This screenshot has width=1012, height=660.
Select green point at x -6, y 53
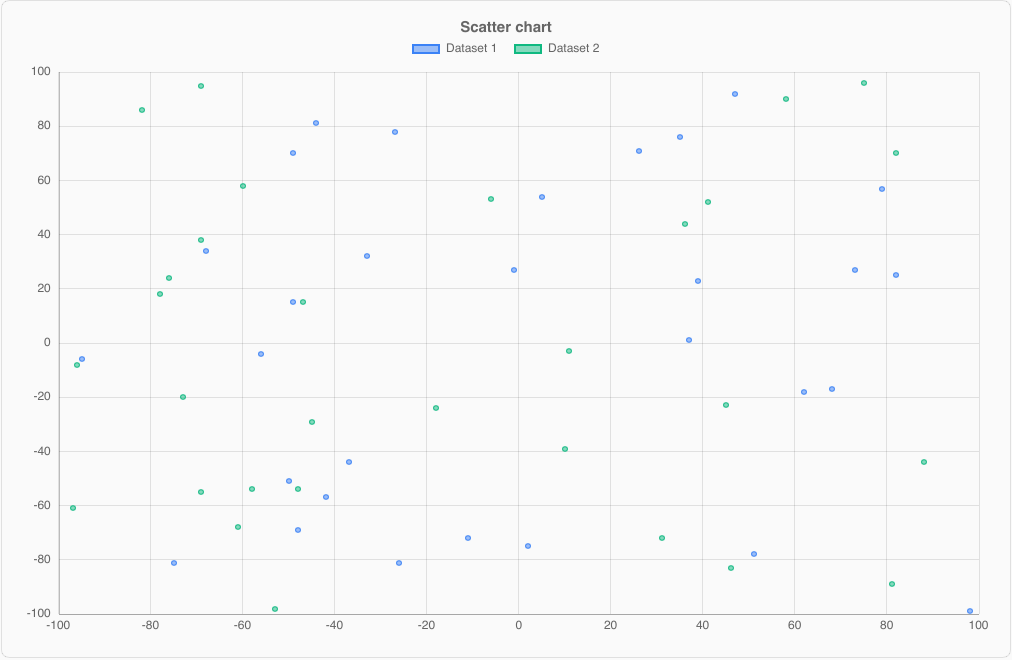tap(491, 199)
